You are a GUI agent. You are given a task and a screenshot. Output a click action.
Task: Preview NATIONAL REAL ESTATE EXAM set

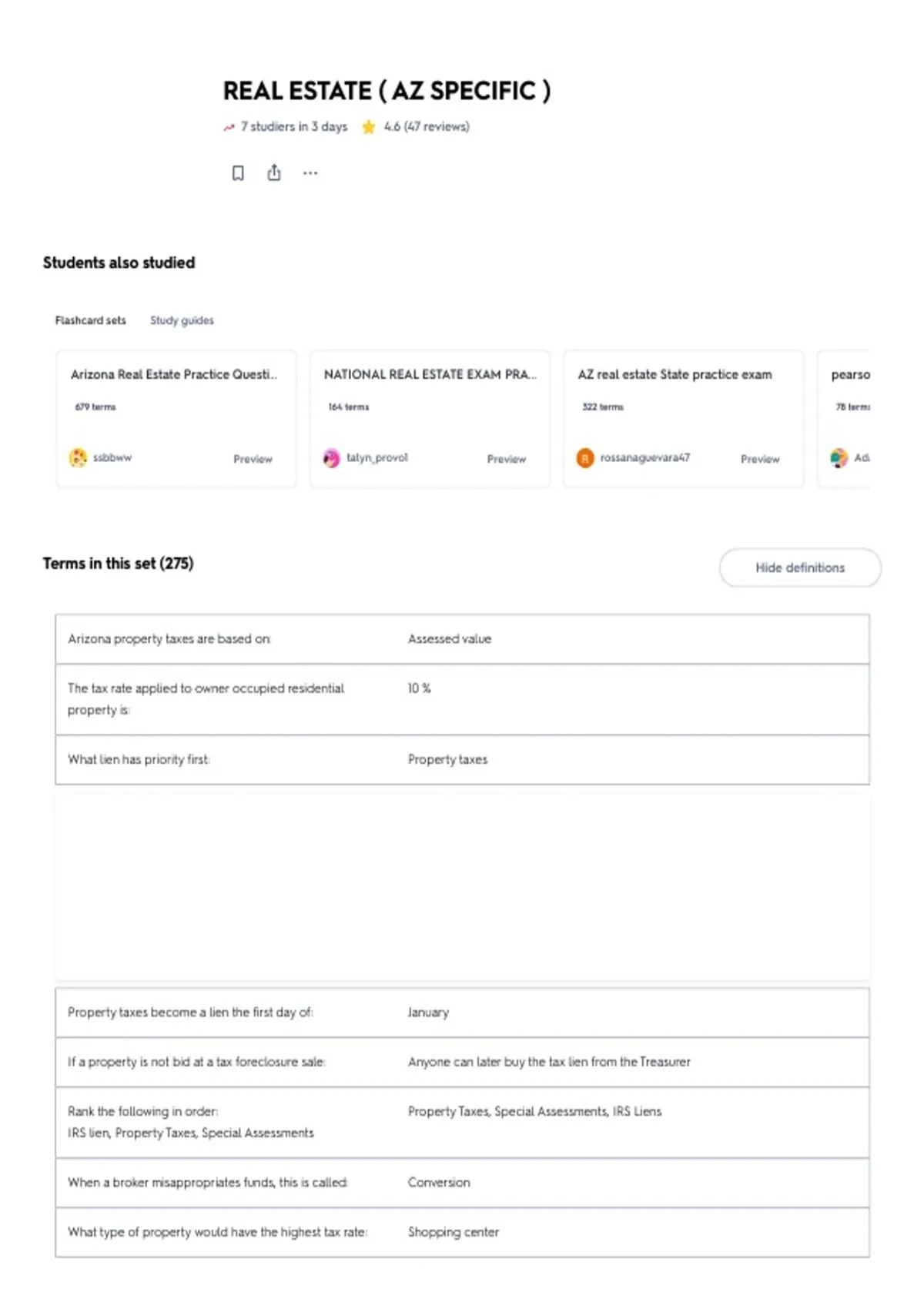click(x=507, y=459)
